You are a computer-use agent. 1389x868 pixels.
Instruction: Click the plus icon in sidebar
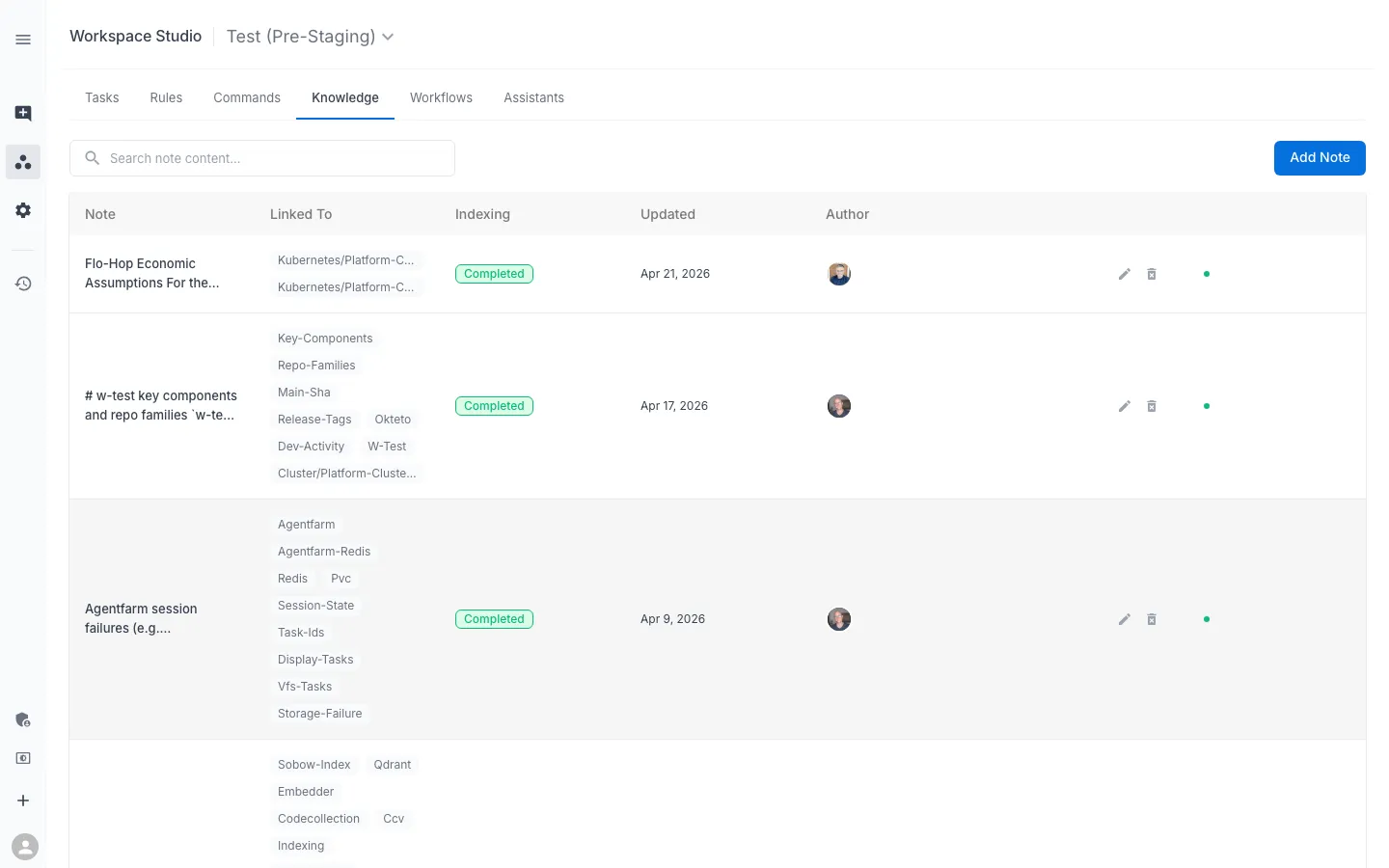[x=23, y=800]
